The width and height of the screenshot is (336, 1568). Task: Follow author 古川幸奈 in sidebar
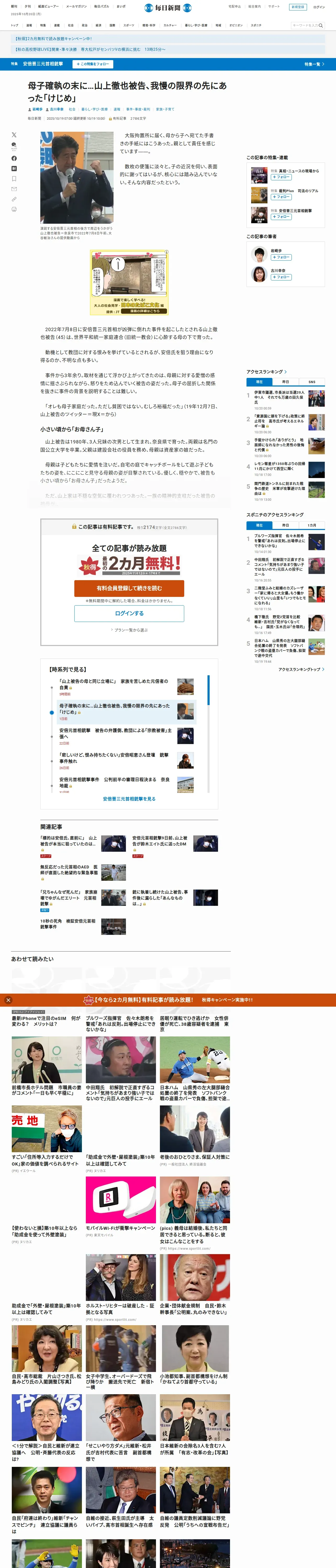coord(281,277)
